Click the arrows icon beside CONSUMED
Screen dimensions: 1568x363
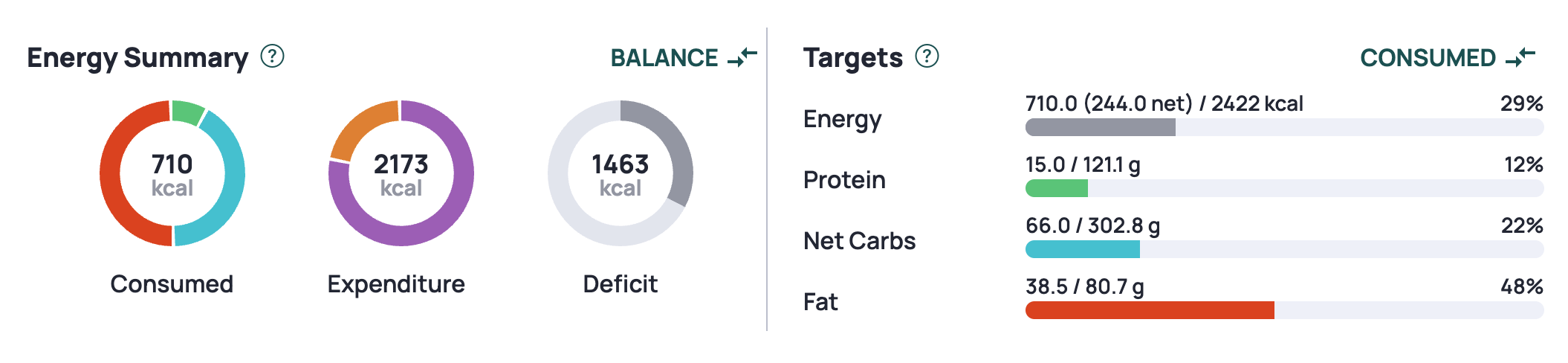click(1520, 57)
